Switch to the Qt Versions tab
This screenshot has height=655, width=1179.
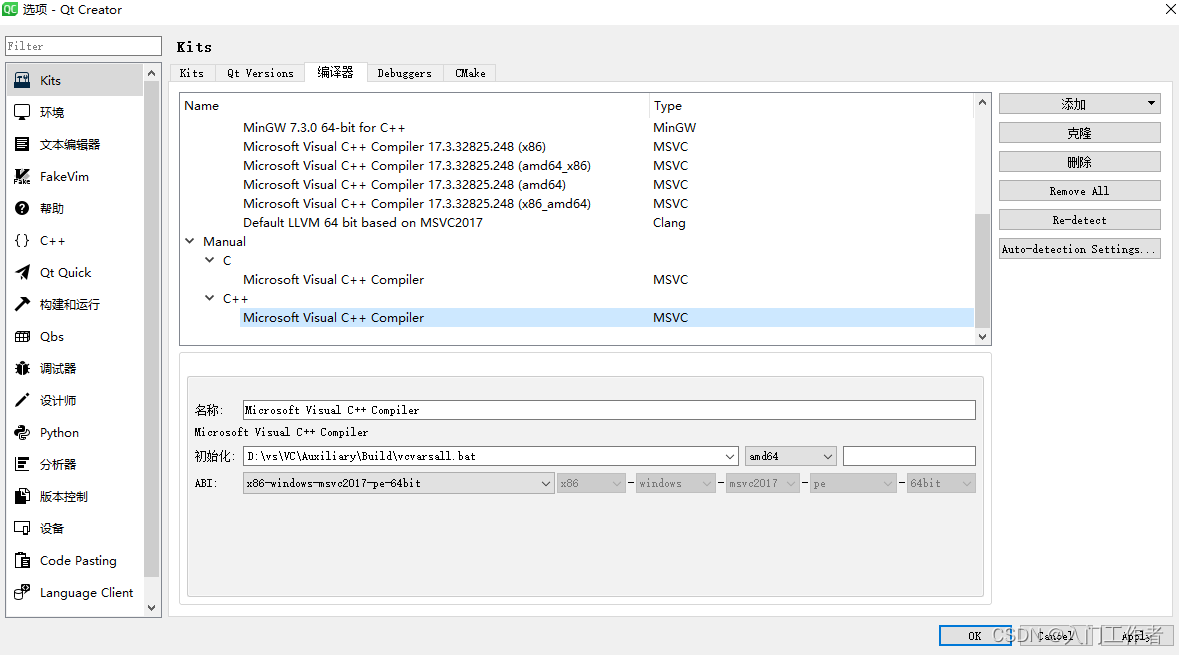click(259, 72)
